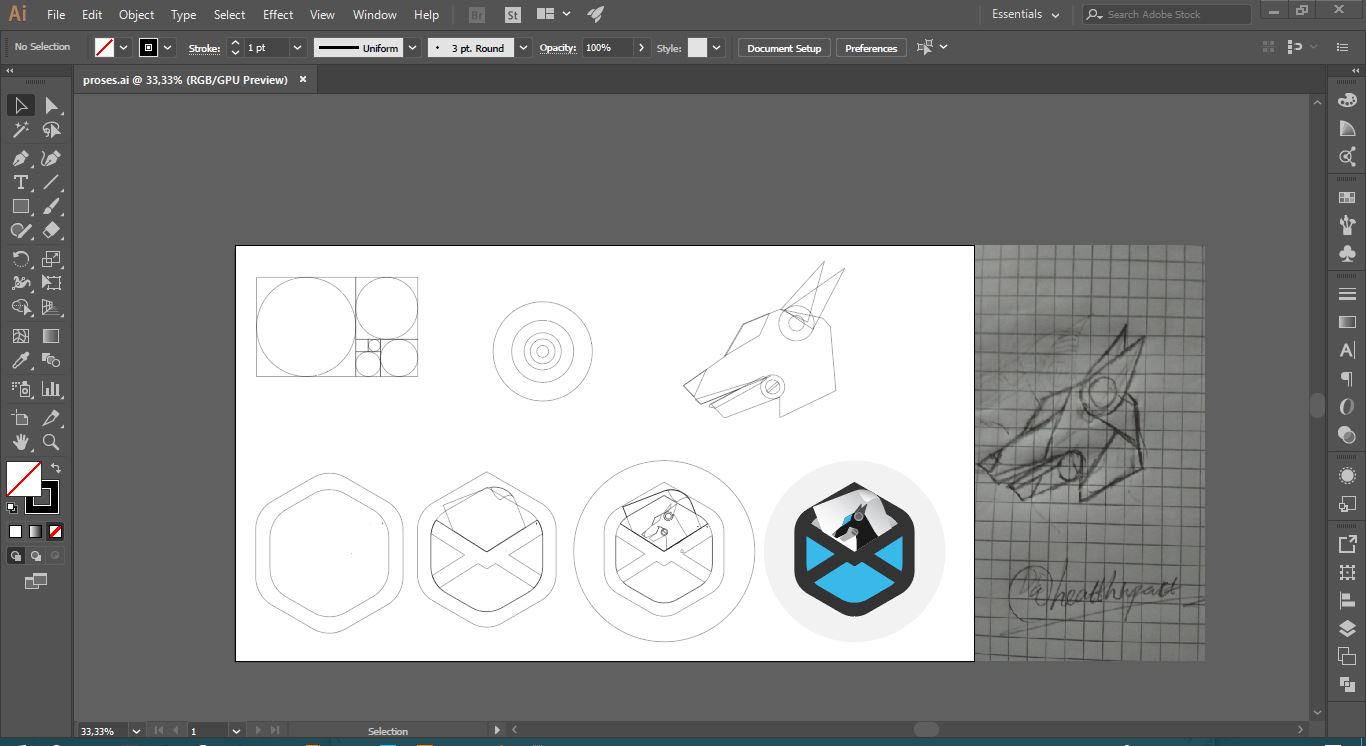
Task: Open the Object menu
Action: [x=136, y=15]
